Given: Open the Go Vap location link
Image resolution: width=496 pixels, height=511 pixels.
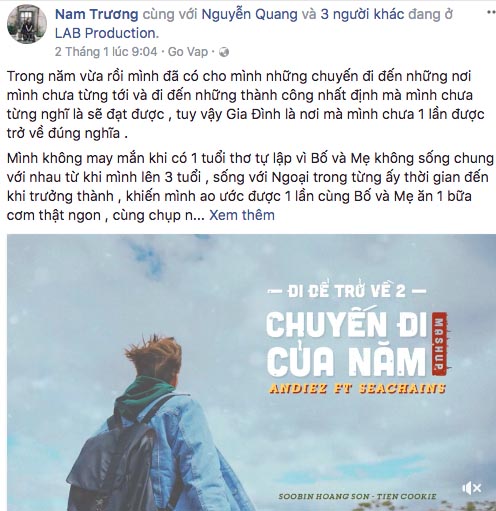Looking at the screenshot, I should 188,52.
